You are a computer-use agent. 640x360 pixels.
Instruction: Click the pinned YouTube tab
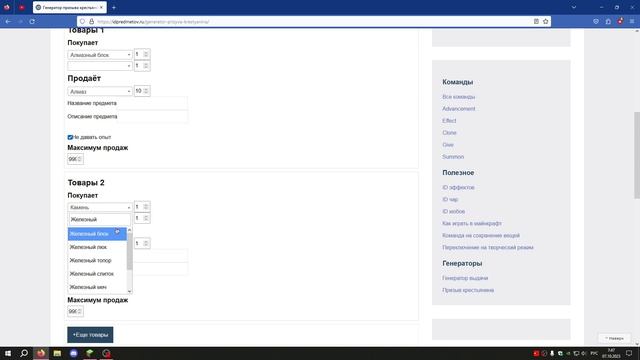[22, 7]
